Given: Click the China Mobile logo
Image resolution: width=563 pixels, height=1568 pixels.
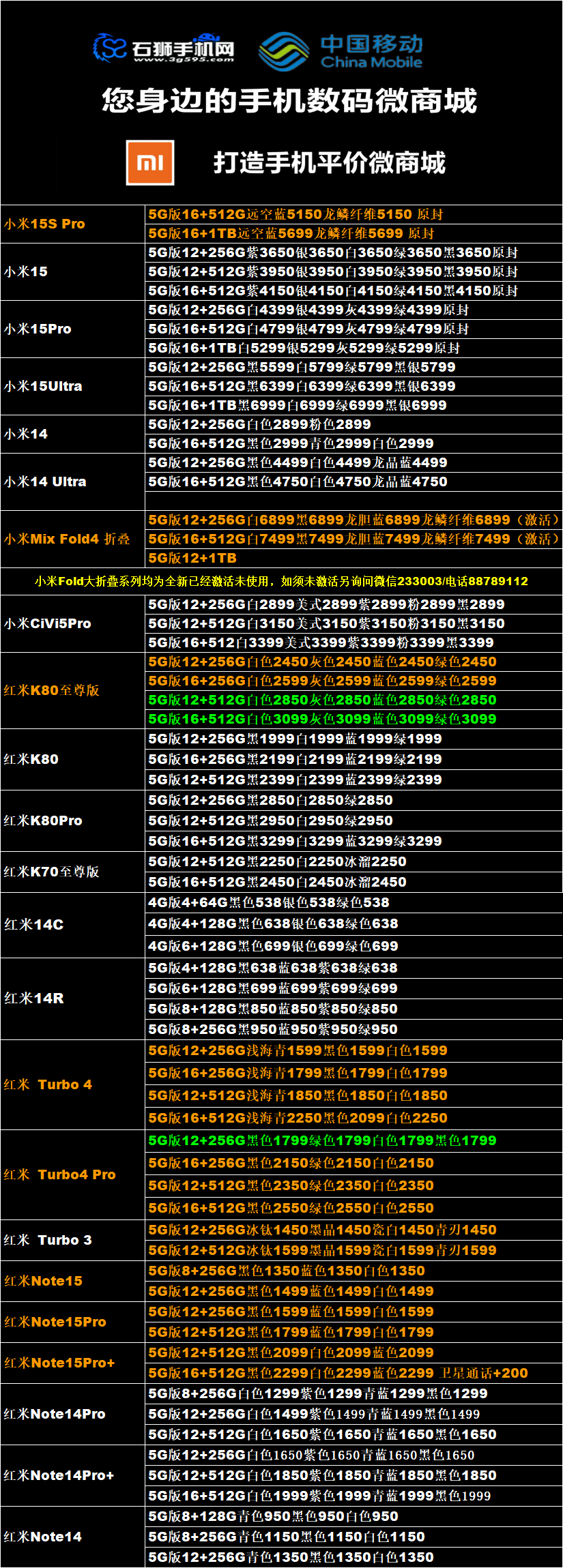Looking at the screenshot, I should pyautogui.click(x=341, y=51).
